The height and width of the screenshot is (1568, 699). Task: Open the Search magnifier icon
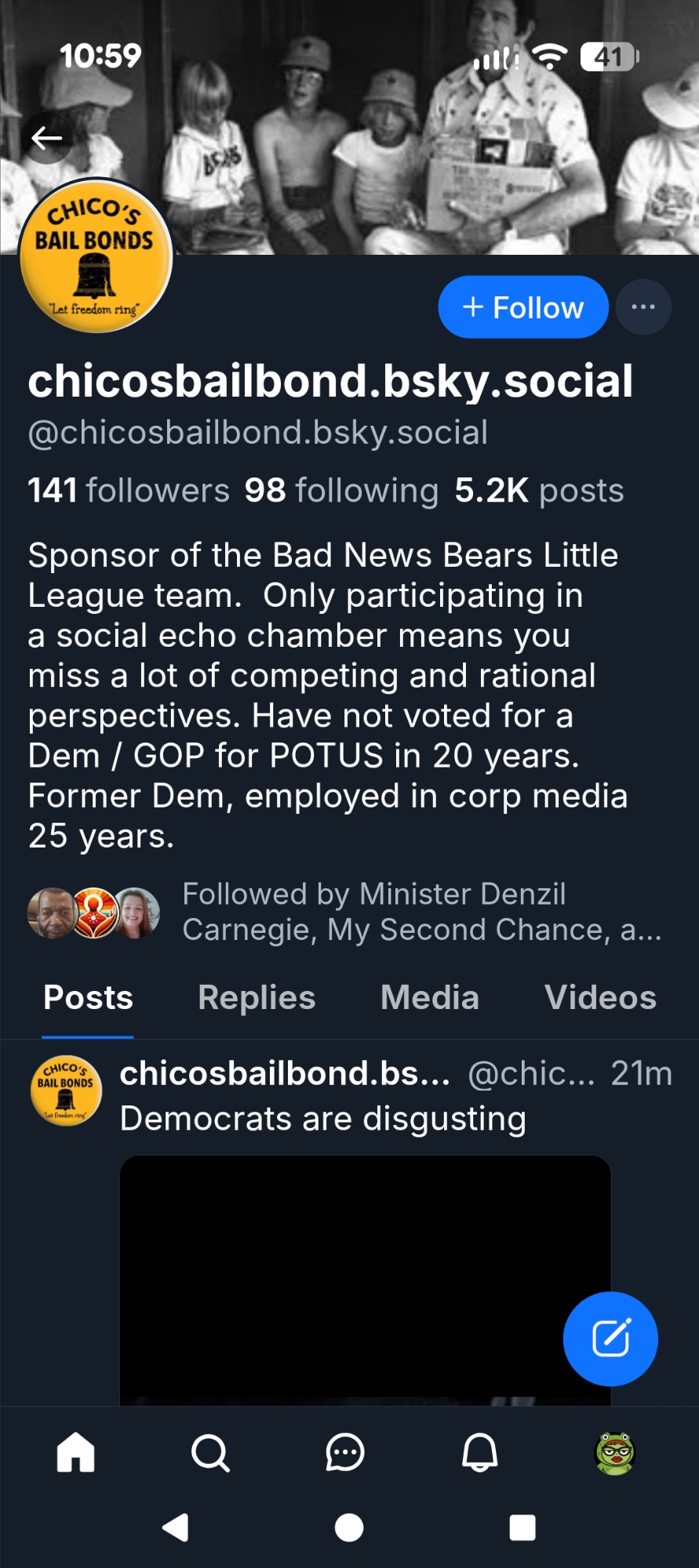point(210,1453)
